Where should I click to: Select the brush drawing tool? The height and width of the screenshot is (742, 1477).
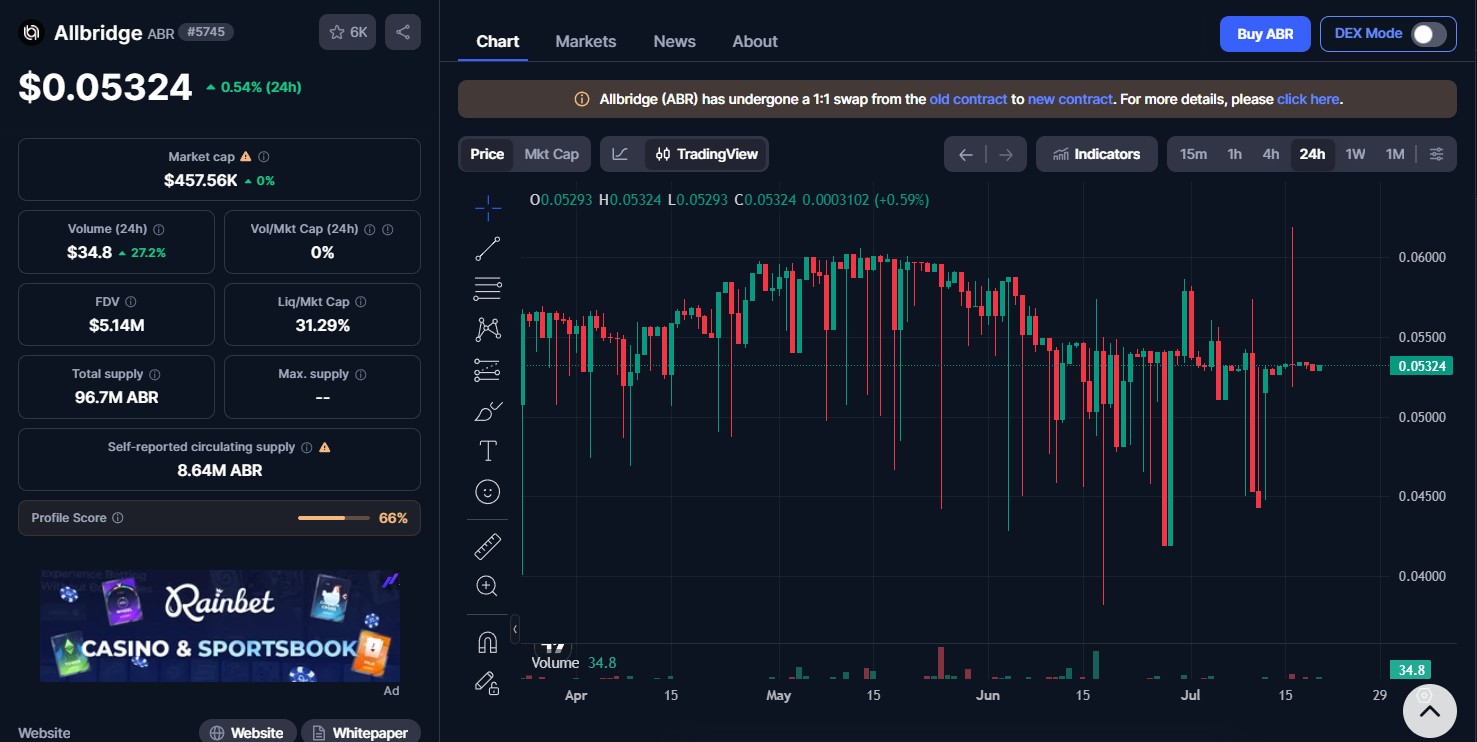tap(488, 411)
